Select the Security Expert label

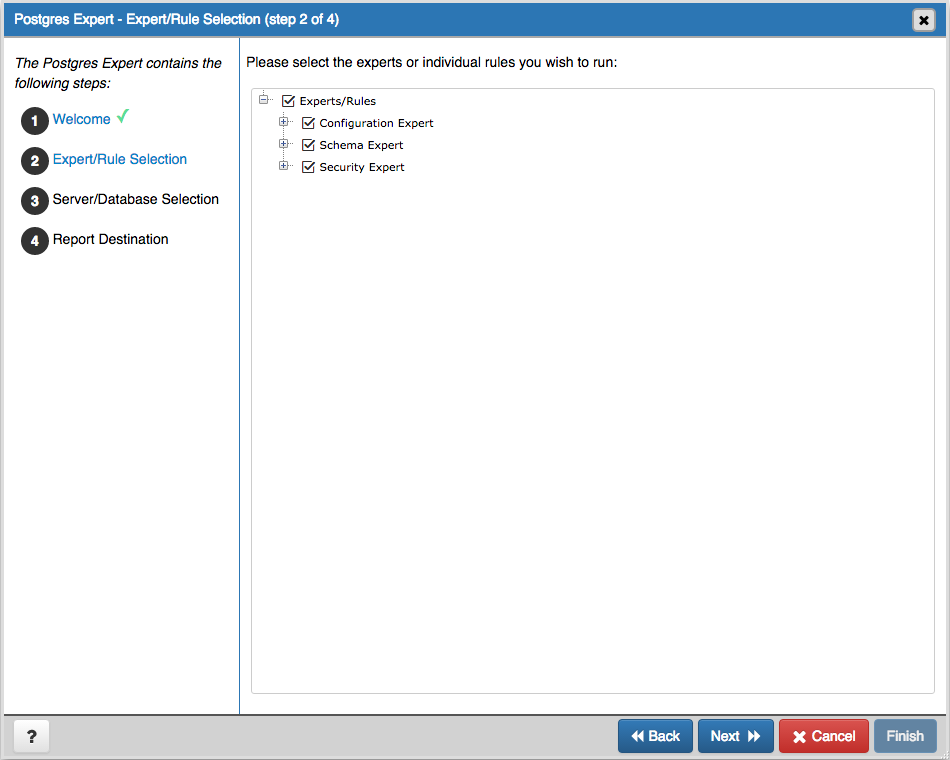click(362, 167)
